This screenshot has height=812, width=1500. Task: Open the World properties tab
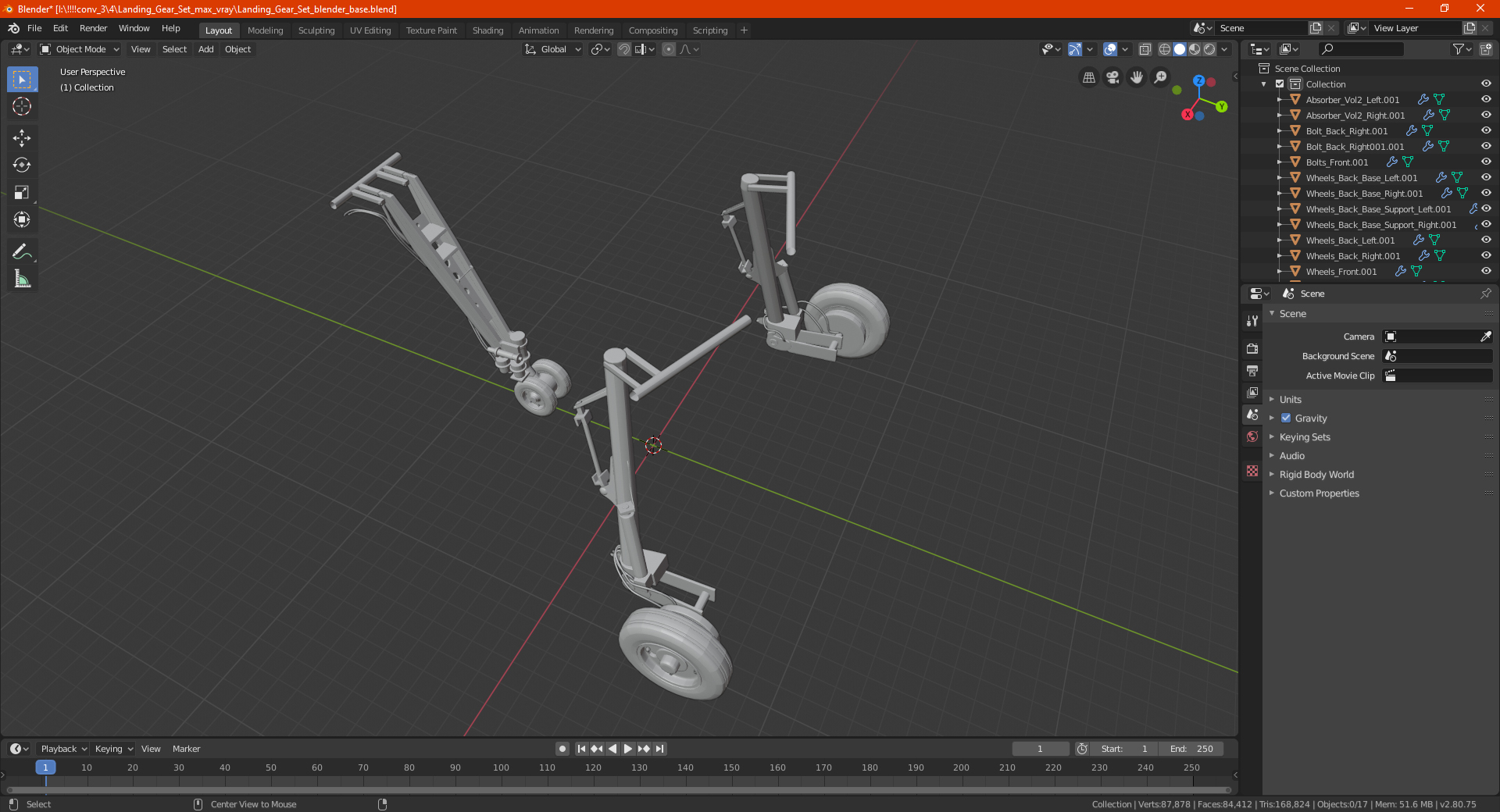click(1252, 436)
